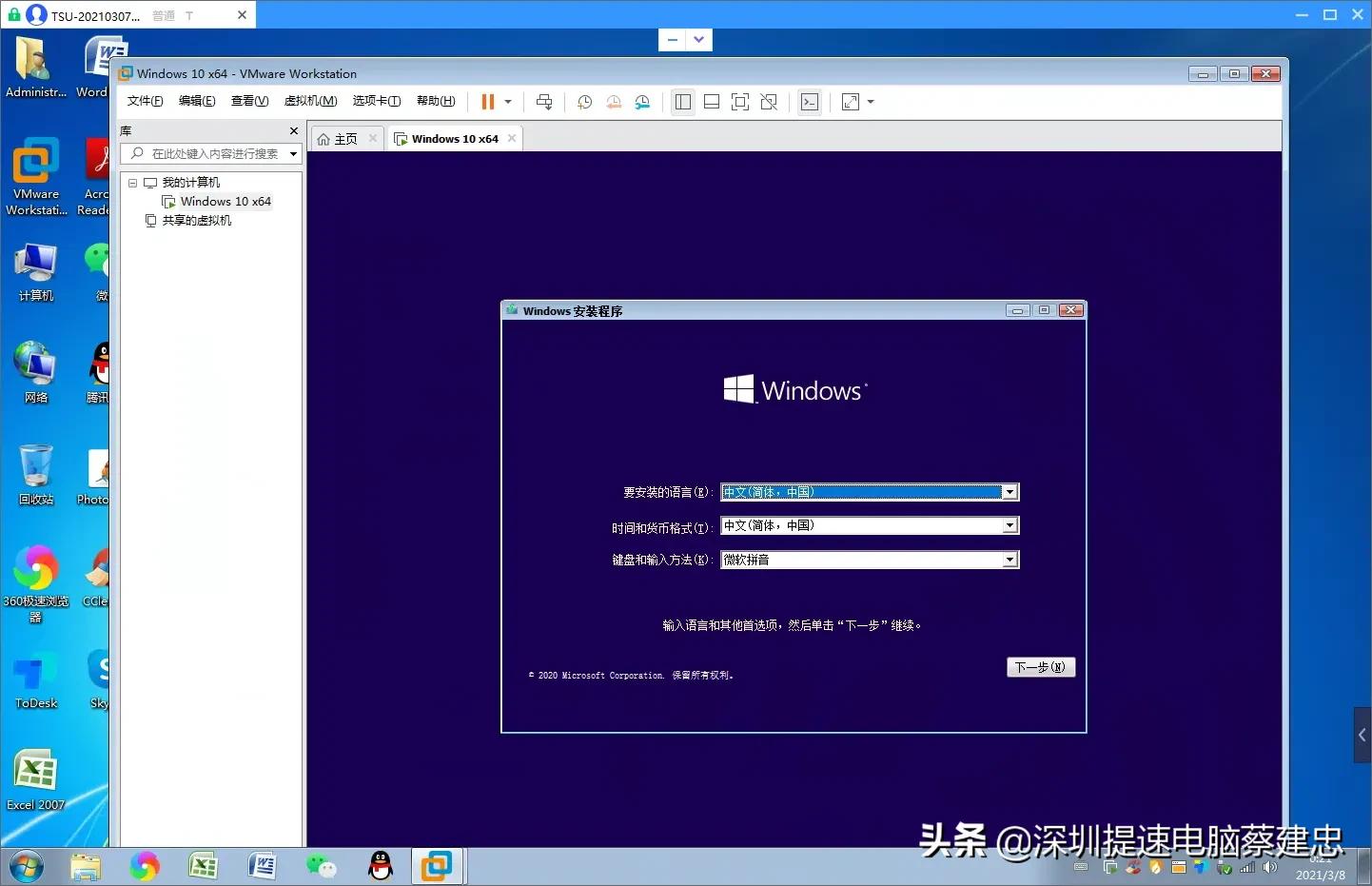Click the take snapshot icon
Image resolution: width=1372 pixels, height=886 pixels.
point(584,102)
